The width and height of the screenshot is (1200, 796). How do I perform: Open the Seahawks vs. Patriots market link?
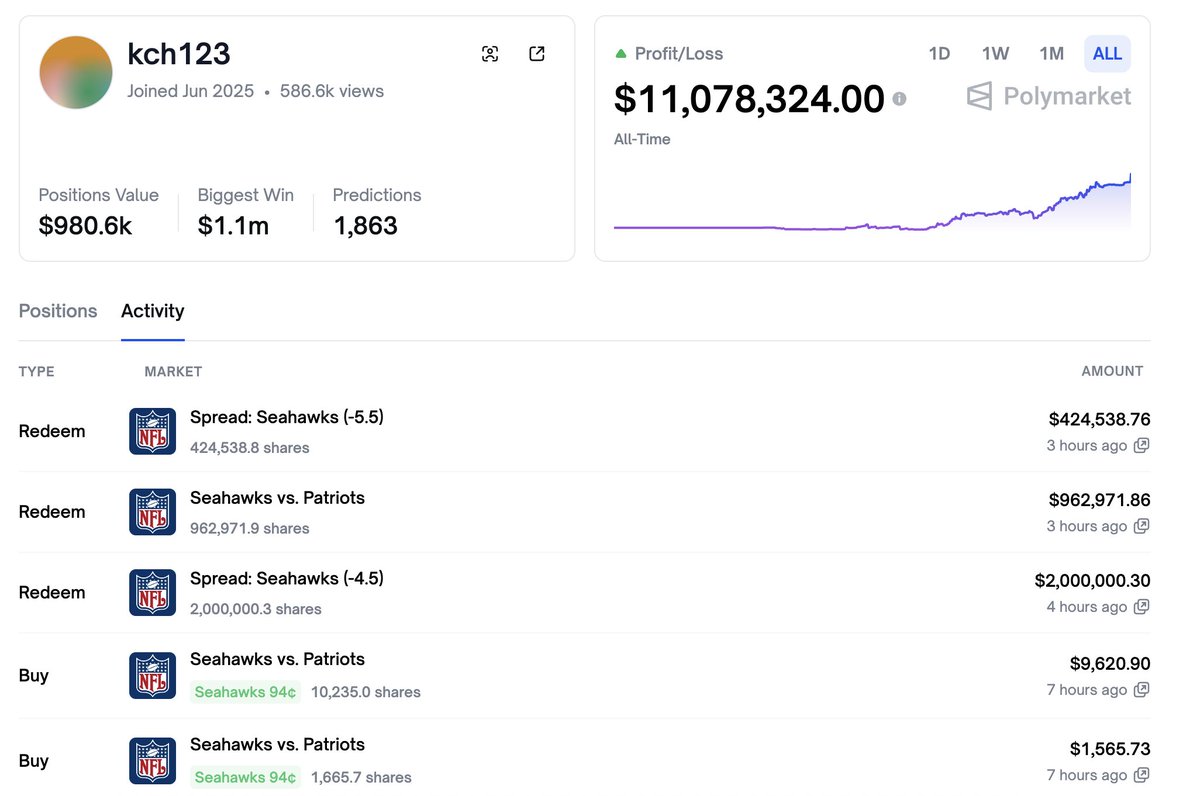(x=276, y=497)
